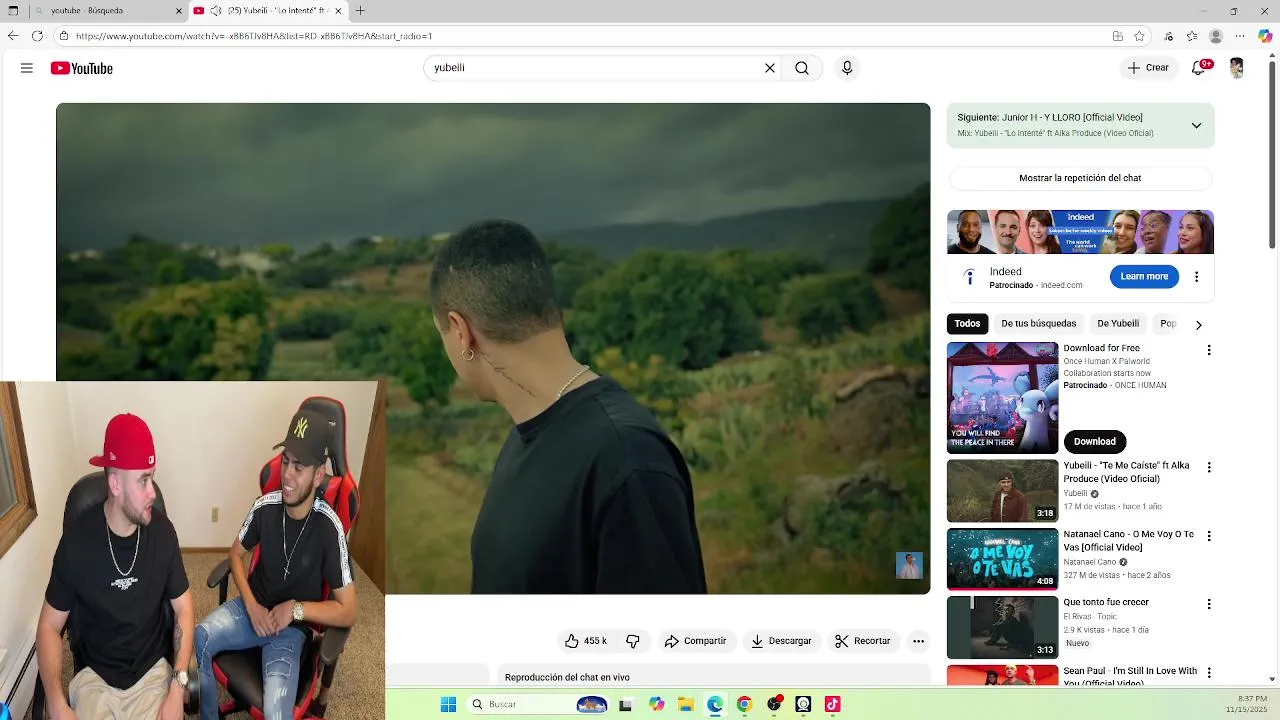The height and width of the screenshot is (720, 1280).
Task: Show chat replay with Mostrar la repetición del chat
Action: (1080, 178)
